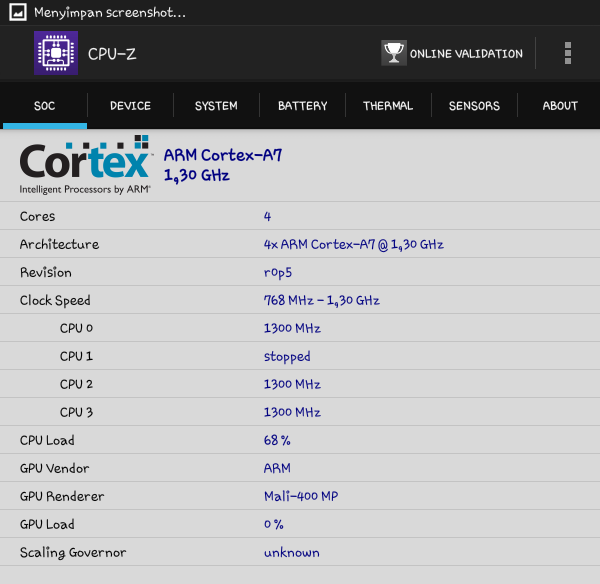Screen dimensions: 600x584
Task: Tap the 'Menyimpan screenshot...' notification text
Action: click(110, 13)
